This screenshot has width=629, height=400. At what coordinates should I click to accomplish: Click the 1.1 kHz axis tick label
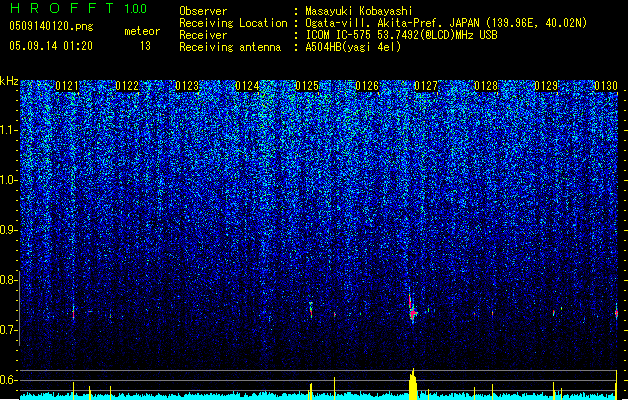[9, 130]
